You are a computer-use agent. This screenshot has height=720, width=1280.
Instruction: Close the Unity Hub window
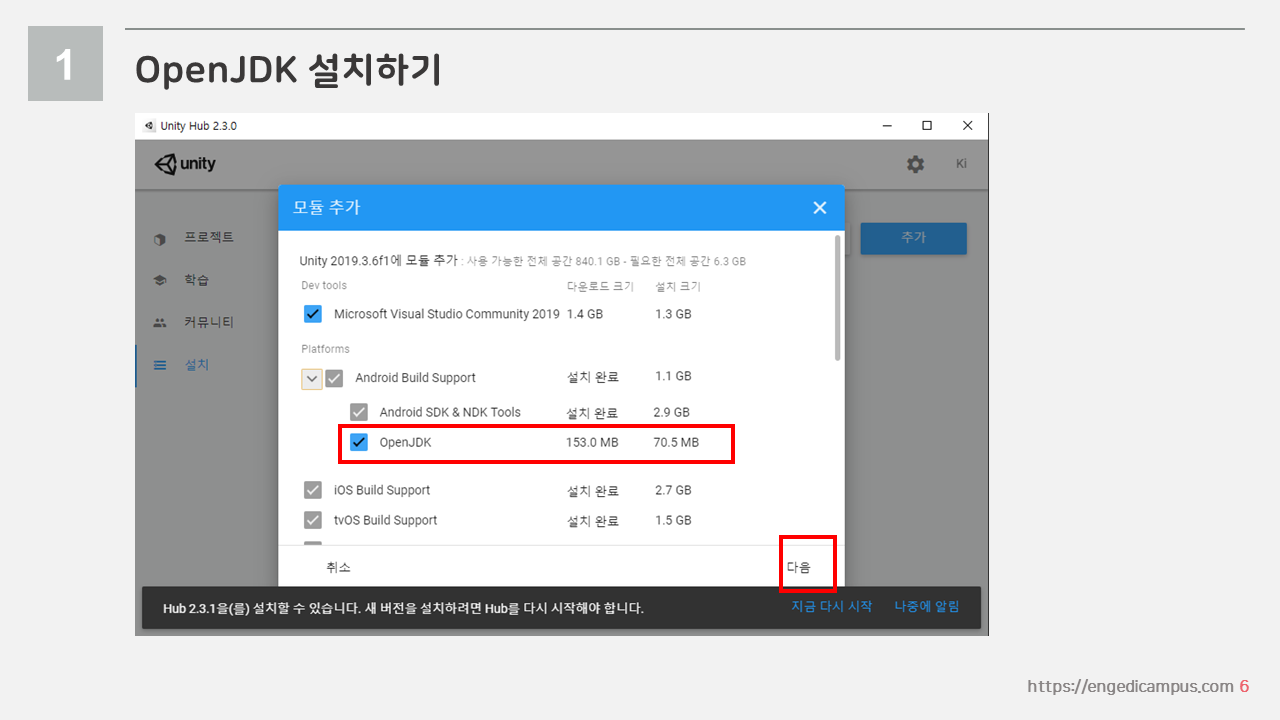(967, 126)
